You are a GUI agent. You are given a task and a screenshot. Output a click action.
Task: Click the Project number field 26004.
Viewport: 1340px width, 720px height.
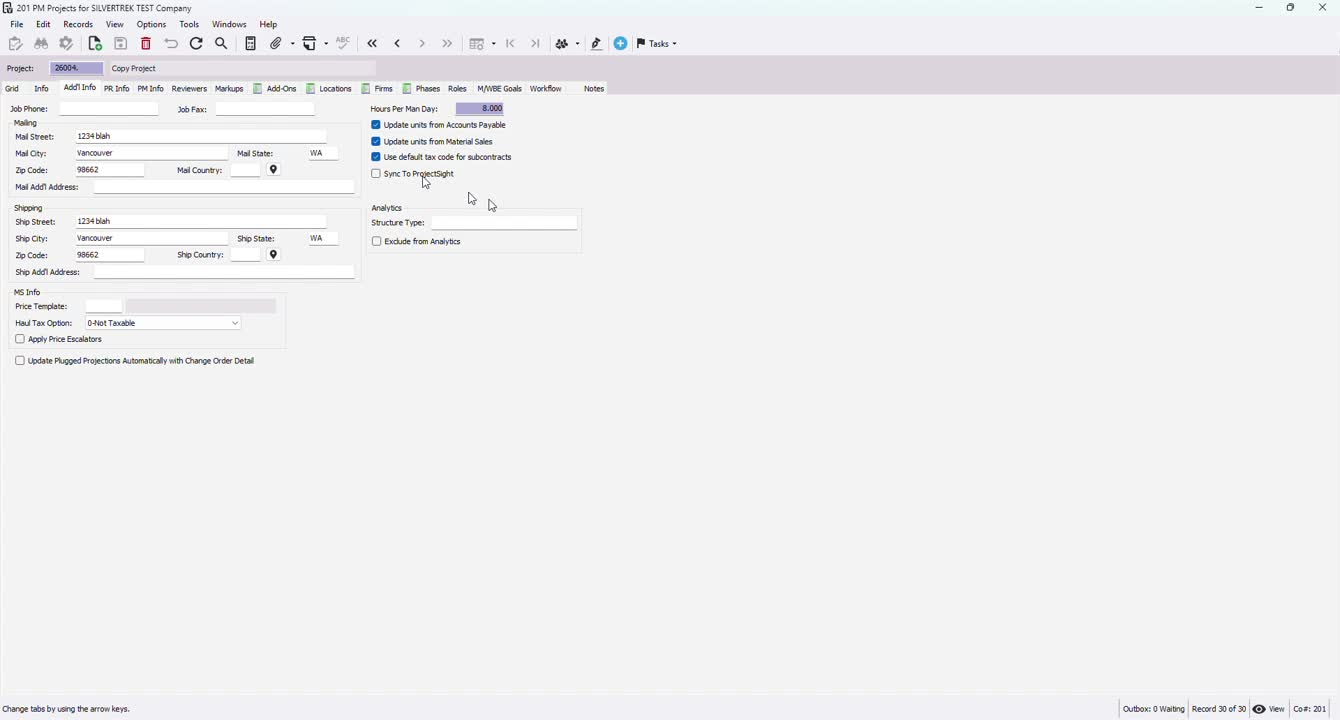point(76,69)
